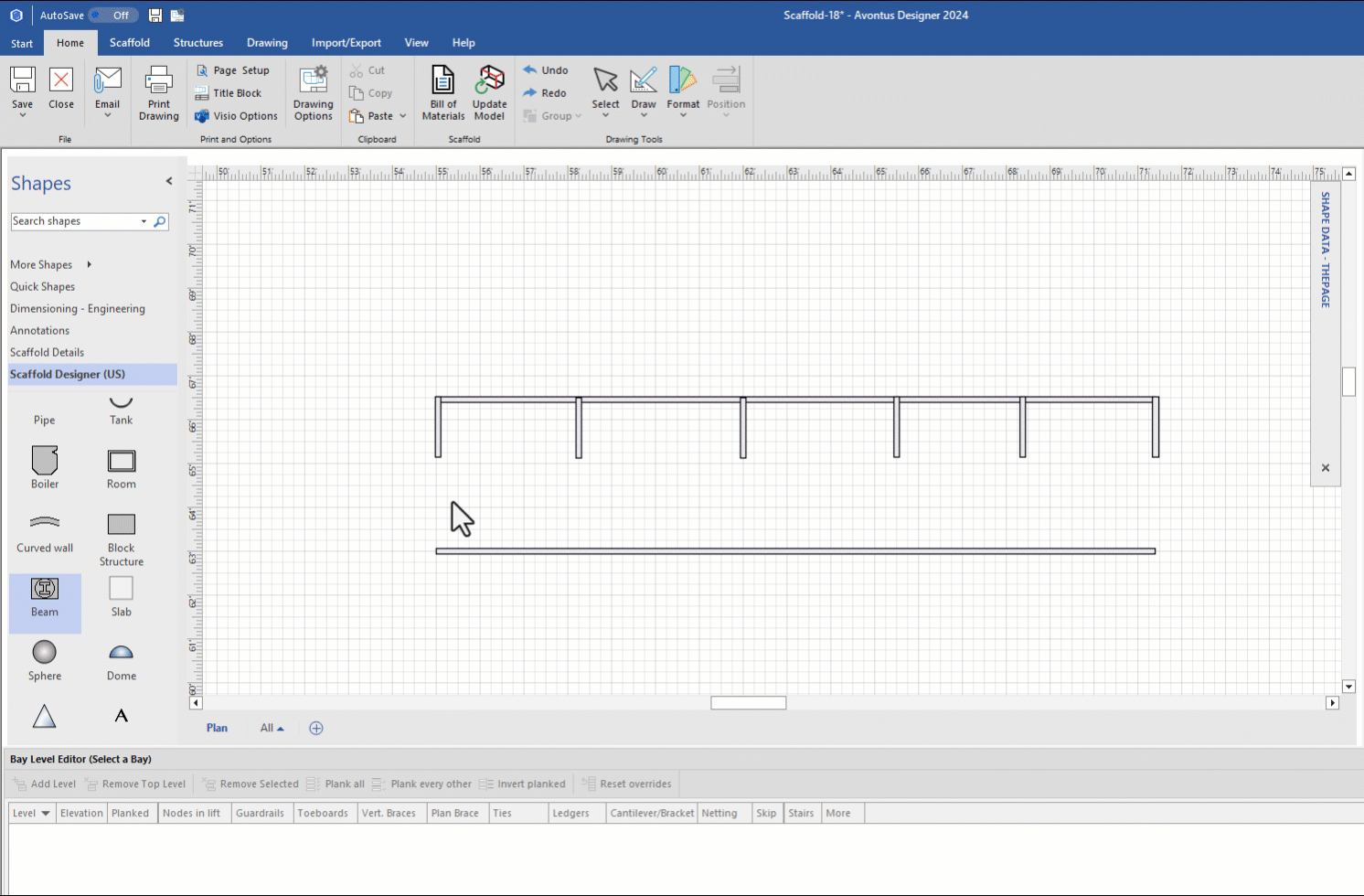Viewport: 1364px width, 896px height.
Task: Switch to the Import/Export tab
Action: pyautogui.click(x=346, y=43)
